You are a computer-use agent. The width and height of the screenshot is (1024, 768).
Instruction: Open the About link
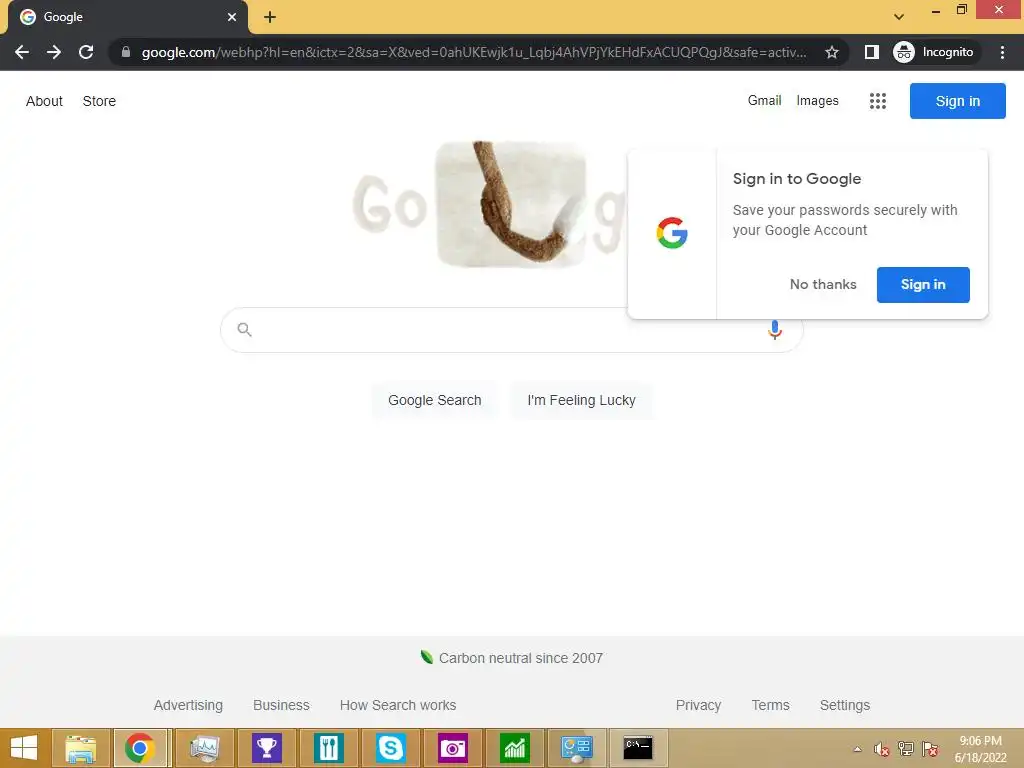click(x=44, y=101)
